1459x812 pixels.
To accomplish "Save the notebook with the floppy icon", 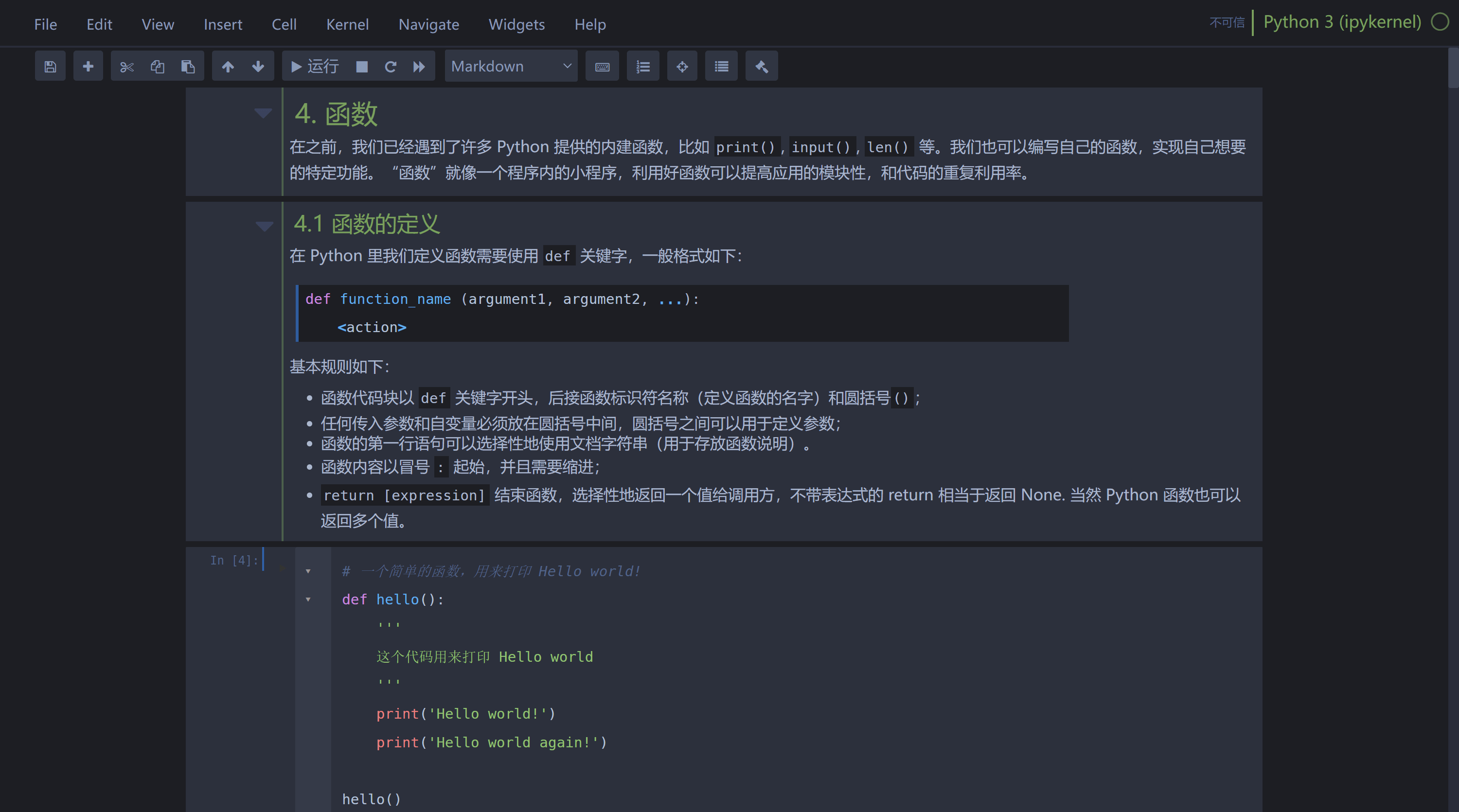I will (50, 67).
